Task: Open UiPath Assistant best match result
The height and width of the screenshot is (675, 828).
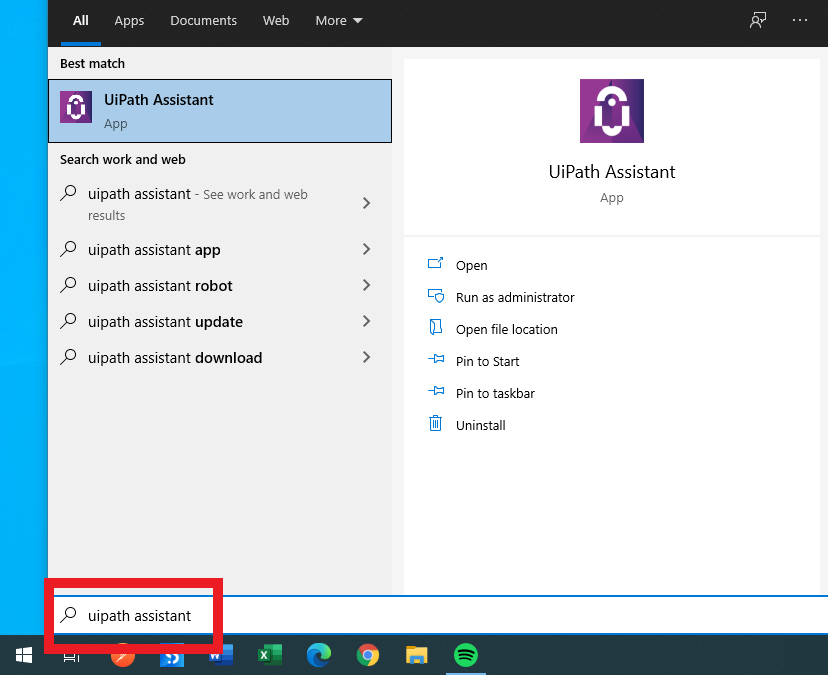Action: click(x=220, y=111)
